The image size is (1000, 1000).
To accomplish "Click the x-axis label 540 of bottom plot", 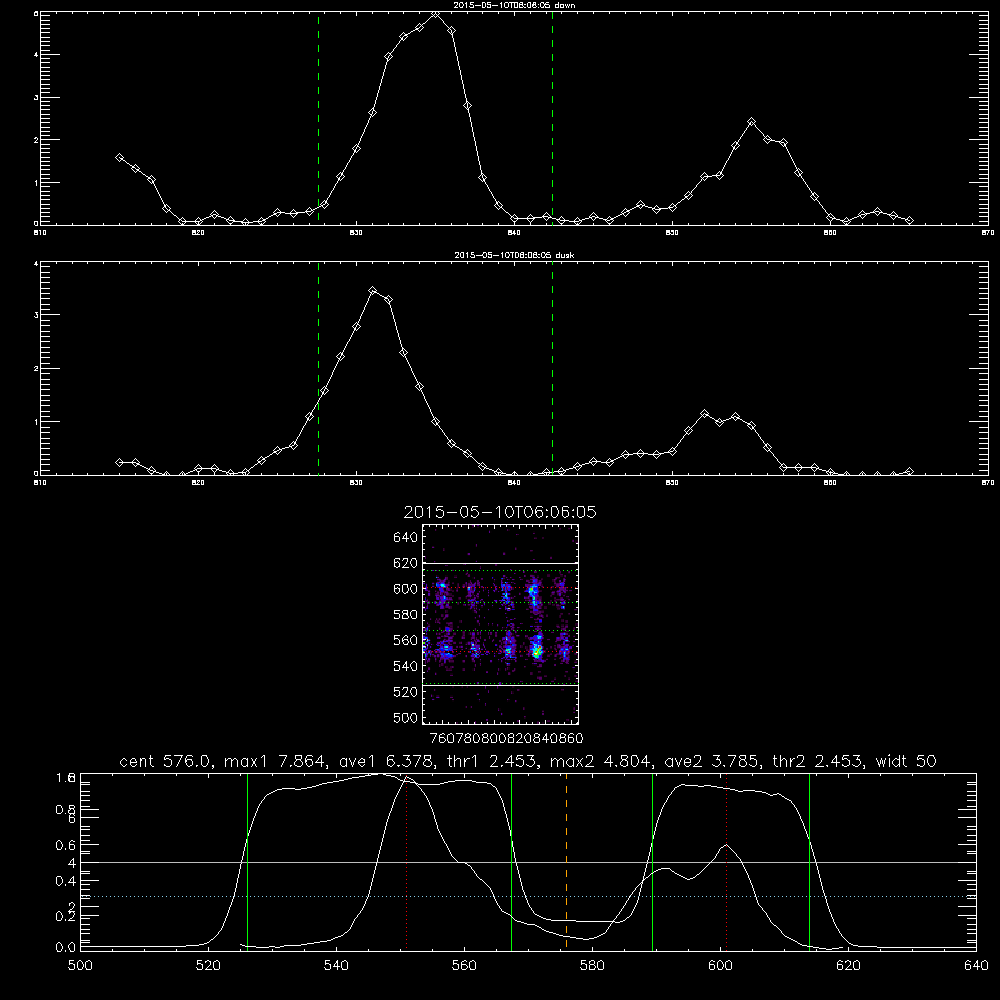I will [336, 966].
